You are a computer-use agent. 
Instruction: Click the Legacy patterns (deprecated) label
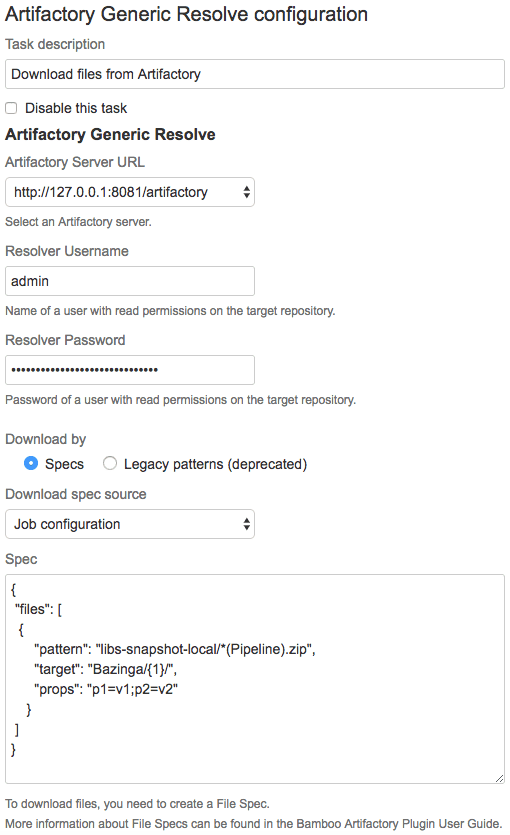[x=216, y=464]
